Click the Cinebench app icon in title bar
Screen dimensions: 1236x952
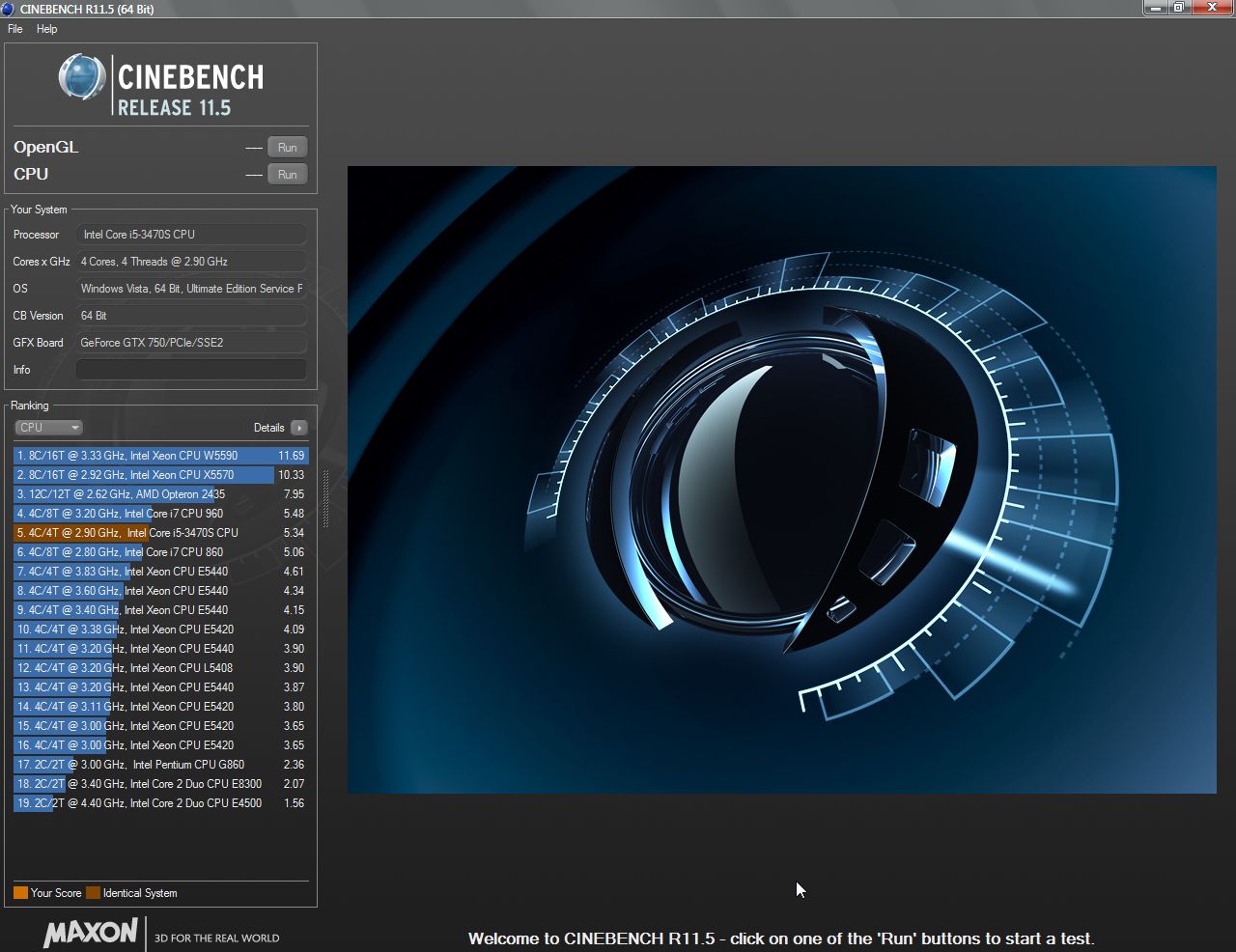coord(9,9)
